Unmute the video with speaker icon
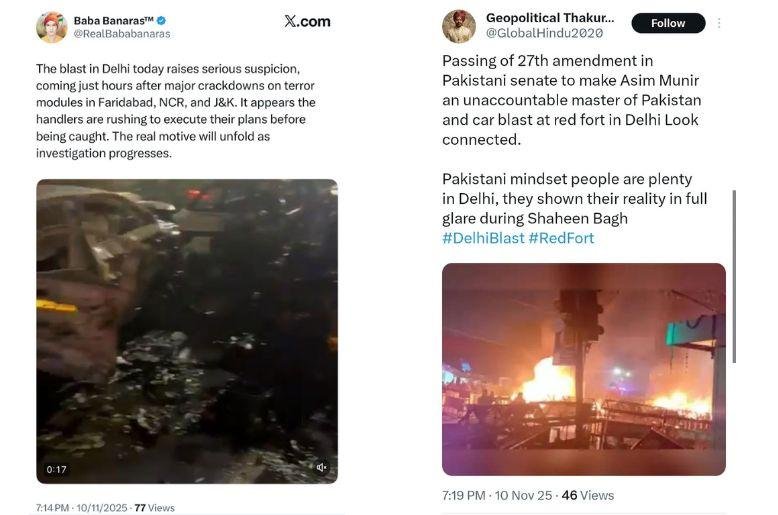Screen dimensions: 778x515 point(321,467)
